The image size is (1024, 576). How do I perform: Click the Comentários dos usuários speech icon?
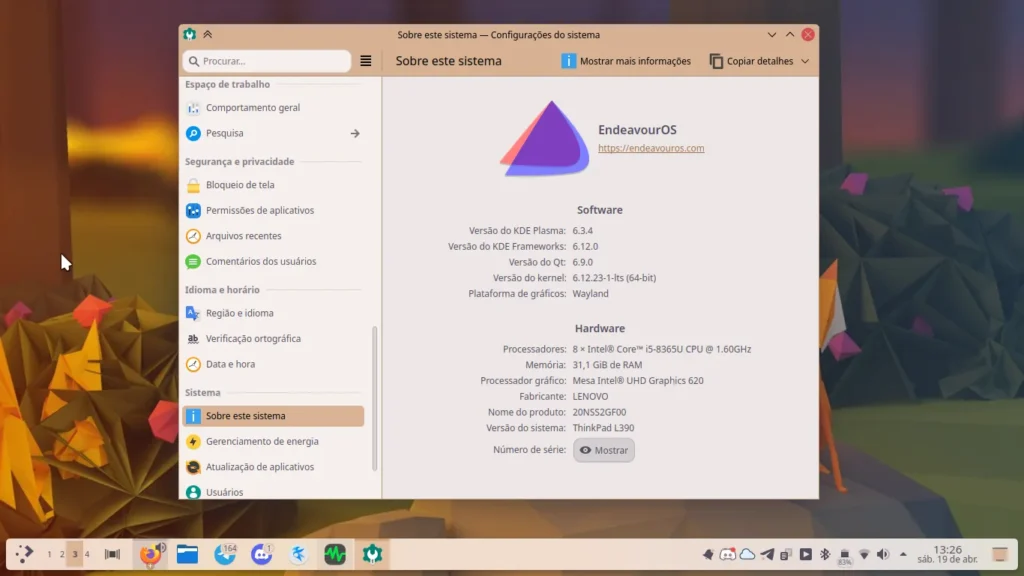pos(193,261)
